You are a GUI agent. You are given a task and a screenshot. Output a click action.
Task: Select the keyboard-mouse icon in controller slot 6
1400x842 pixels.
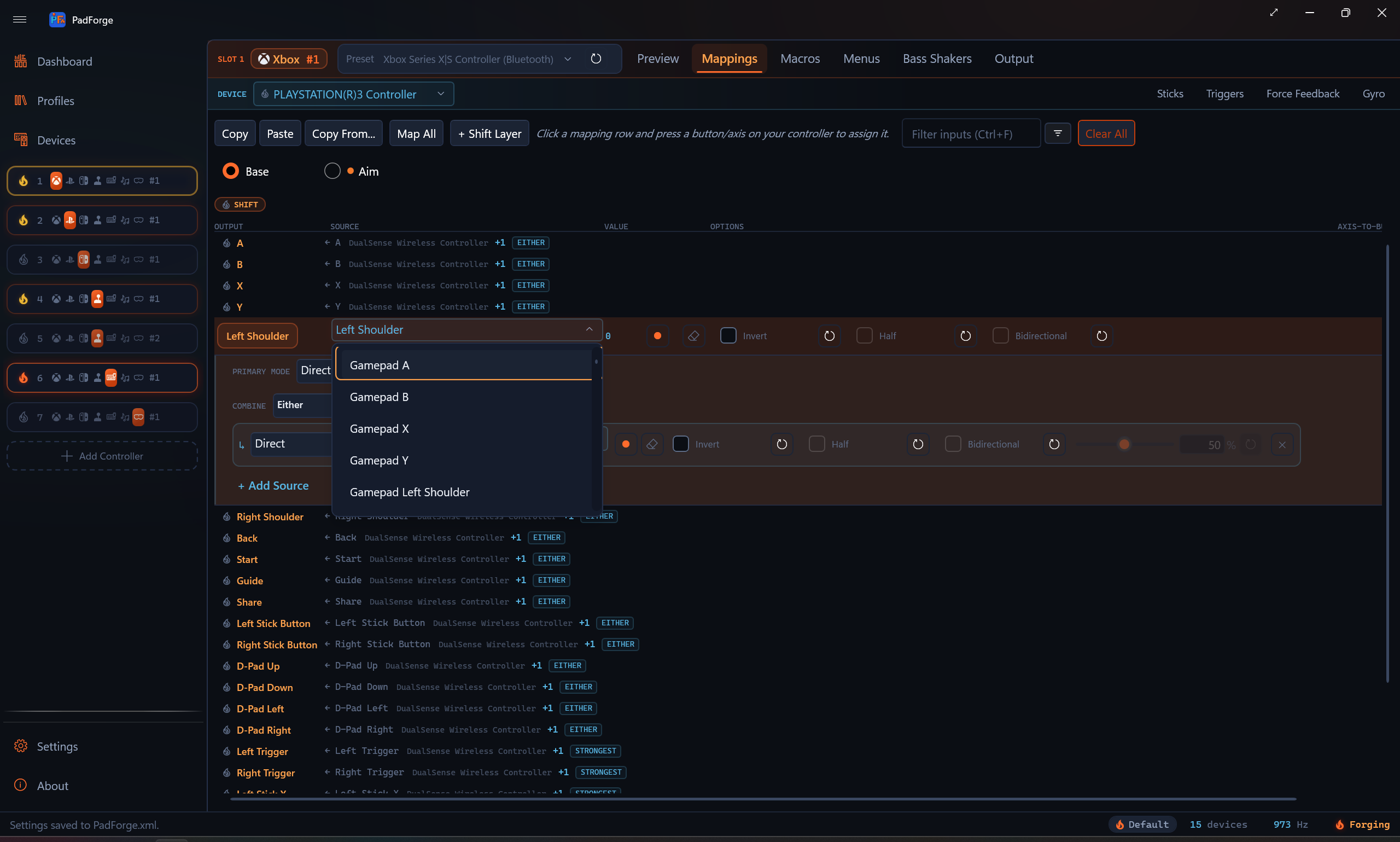pyautogui.click(x=111, y=378)
